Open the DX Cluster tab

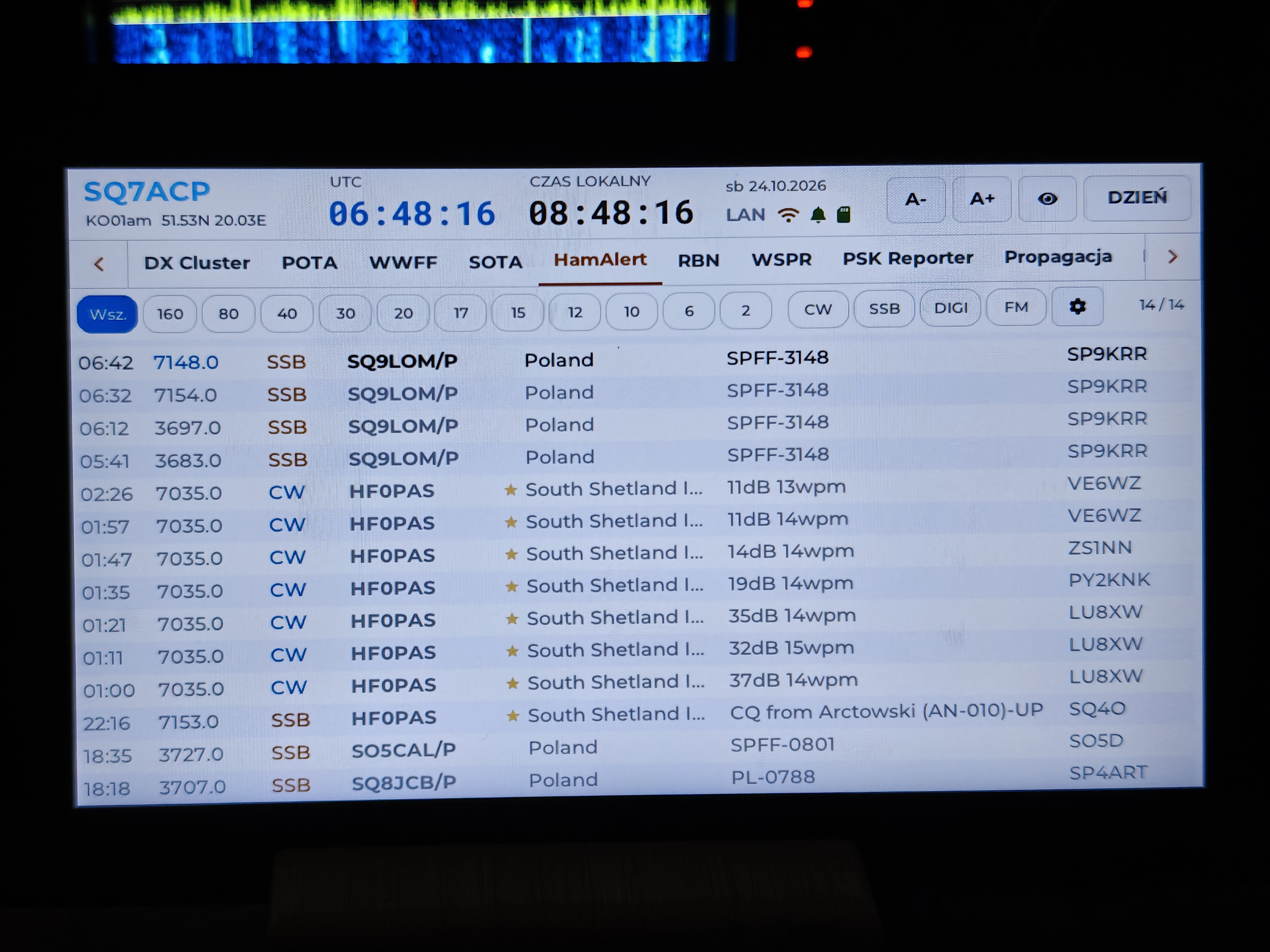[197, 263]
